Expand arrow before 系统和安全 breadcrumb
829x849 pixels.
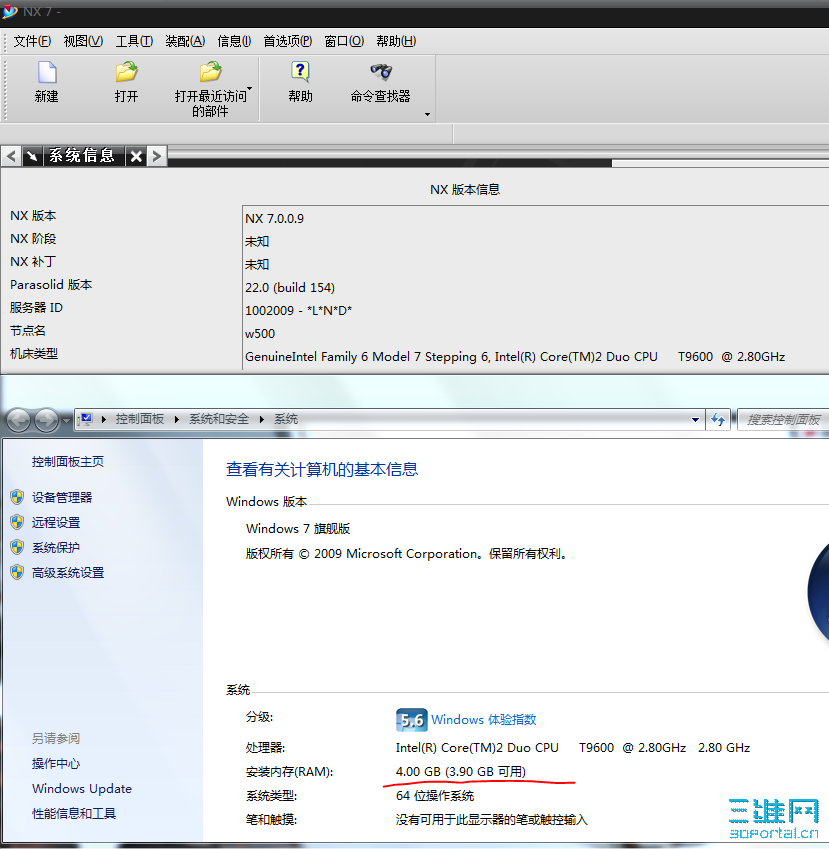pos(177,419)
